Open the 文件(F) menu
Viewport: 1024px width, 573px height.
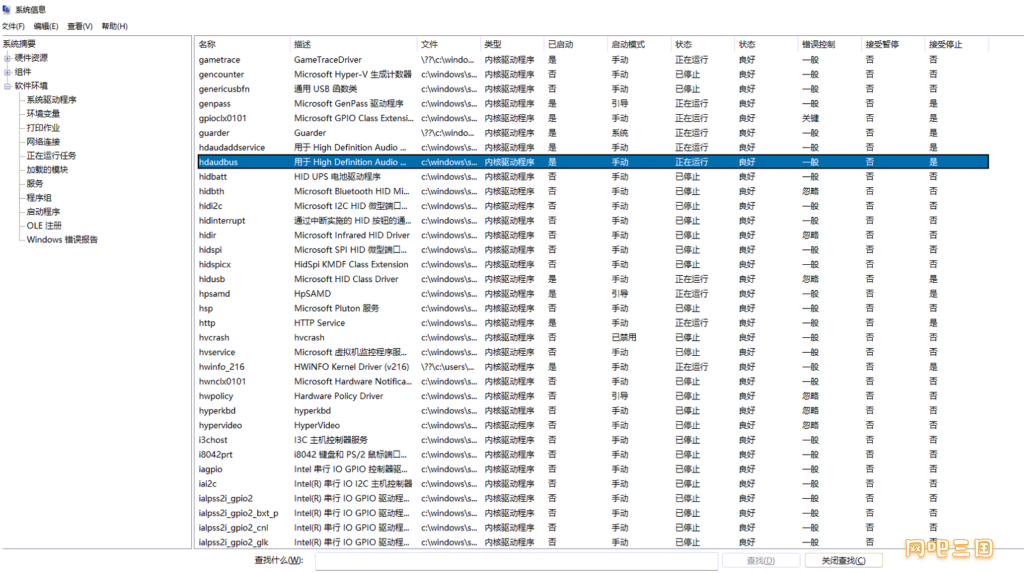pos(13,26)
